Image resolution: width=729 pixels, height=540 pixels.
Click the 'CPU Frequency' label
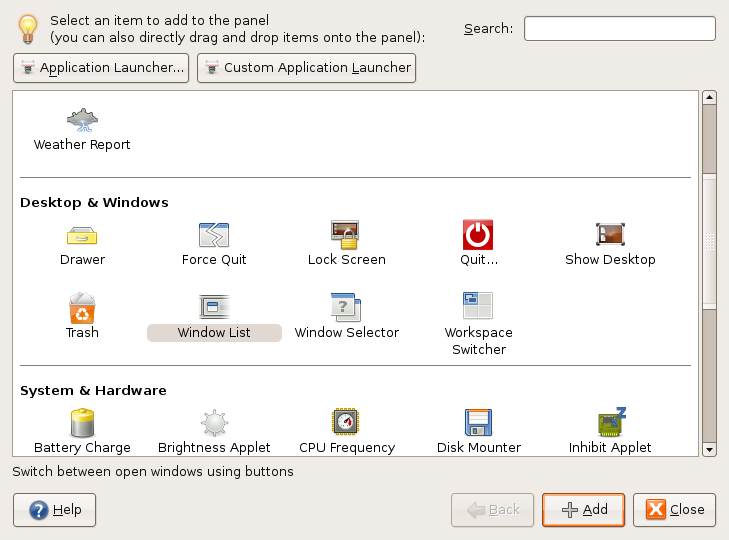[x=347, y=447]
